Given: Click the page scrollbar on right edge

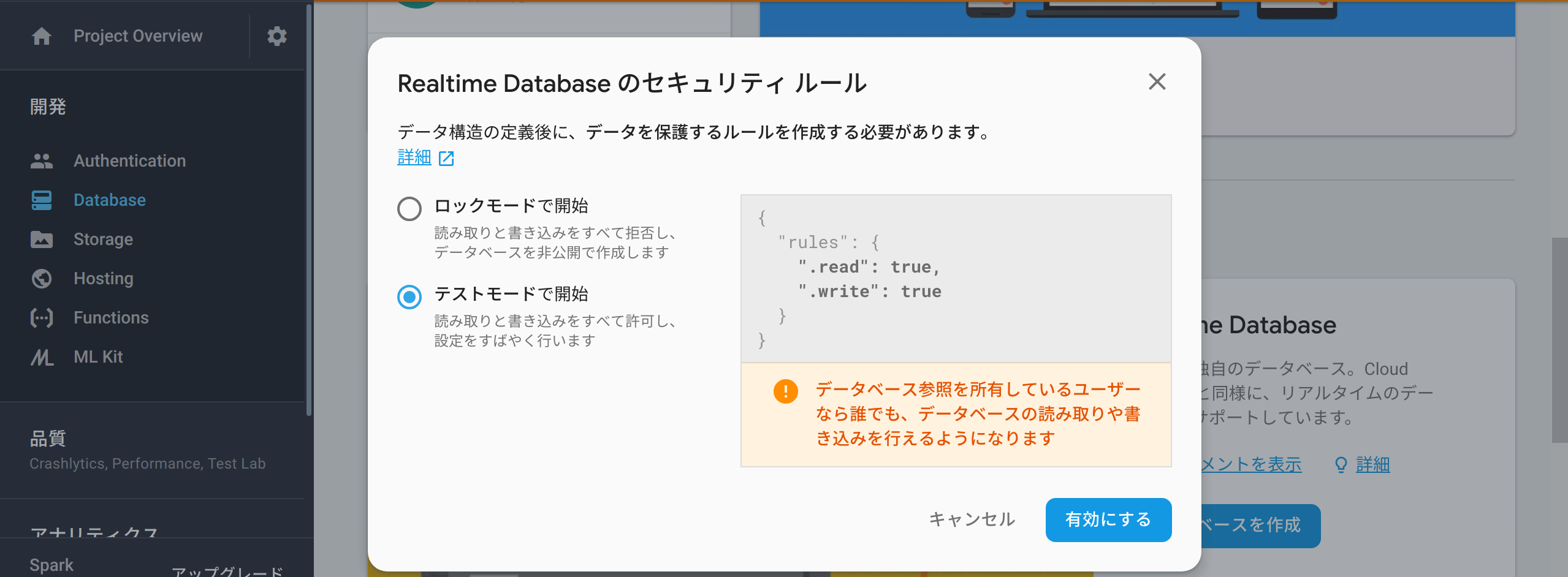Looking at the screenshot, I should 1559,340.
